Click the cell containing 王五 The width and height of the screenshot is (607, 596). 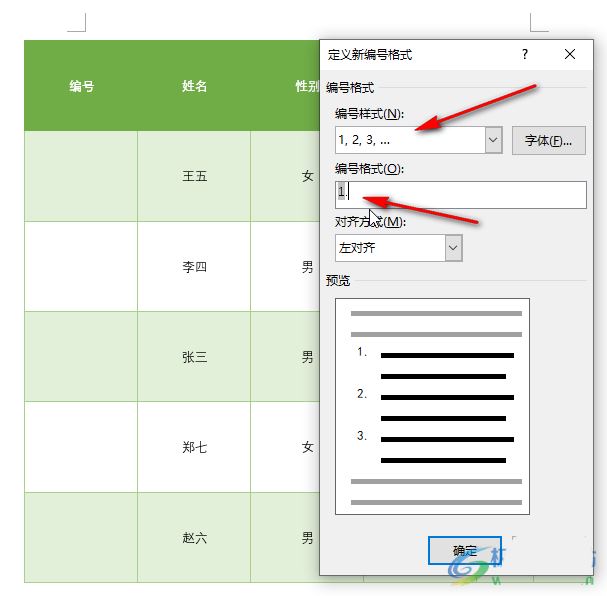(195, 176)
